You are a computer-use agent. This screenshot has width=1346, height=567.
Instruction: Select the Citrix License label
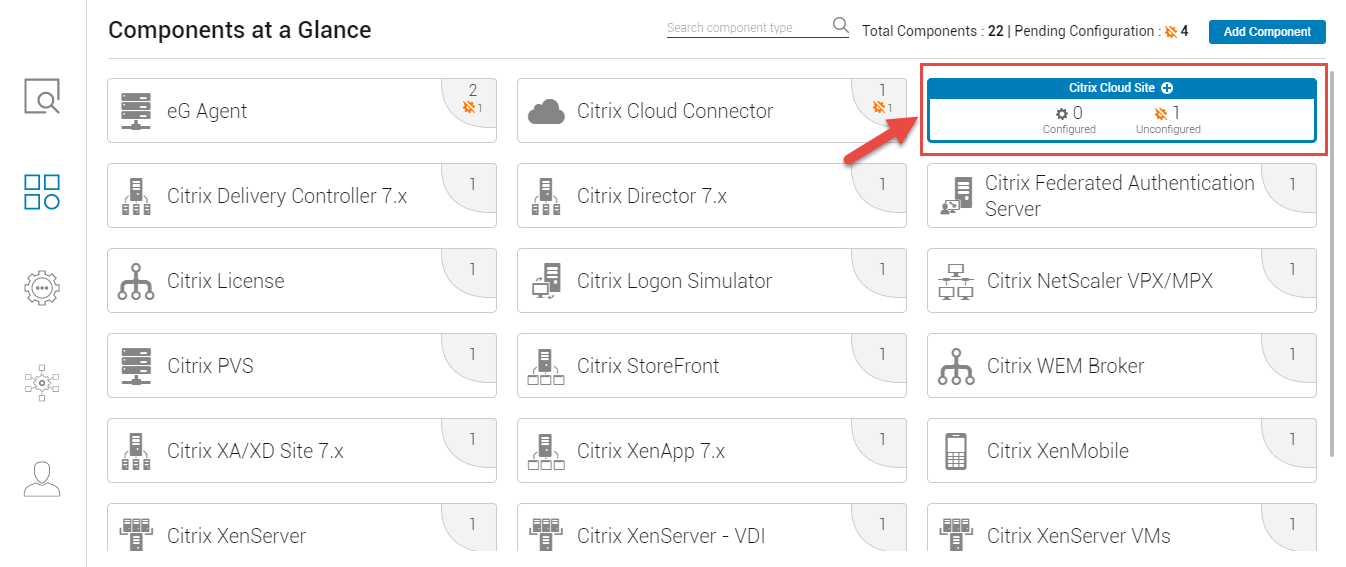pos(226,281)
